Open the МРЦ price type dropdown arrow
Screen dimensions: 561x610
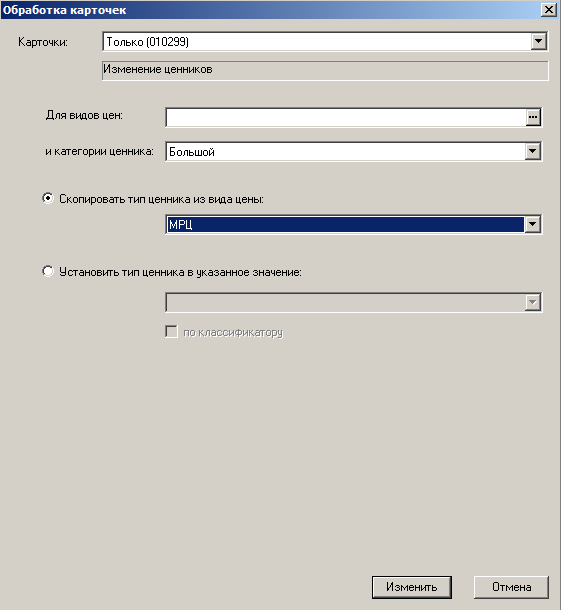point(533,224)
